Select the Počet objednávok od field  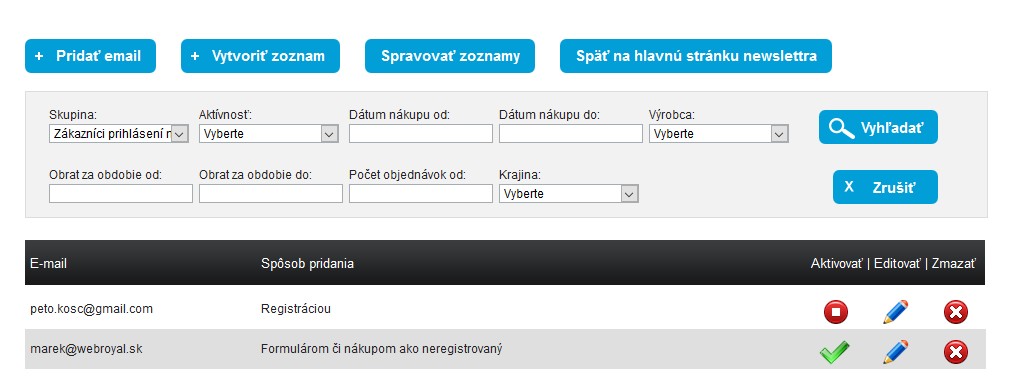tap(421, 194)
